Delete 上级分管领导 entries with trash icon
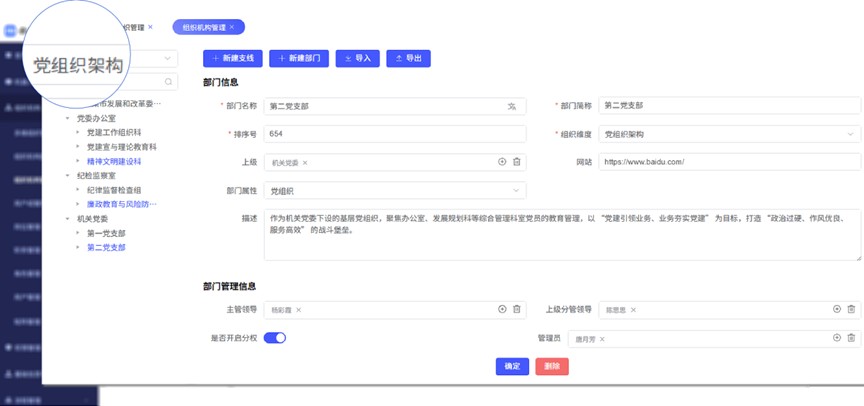The height and width of the screenshot is (406, 864). coord(851,310)
